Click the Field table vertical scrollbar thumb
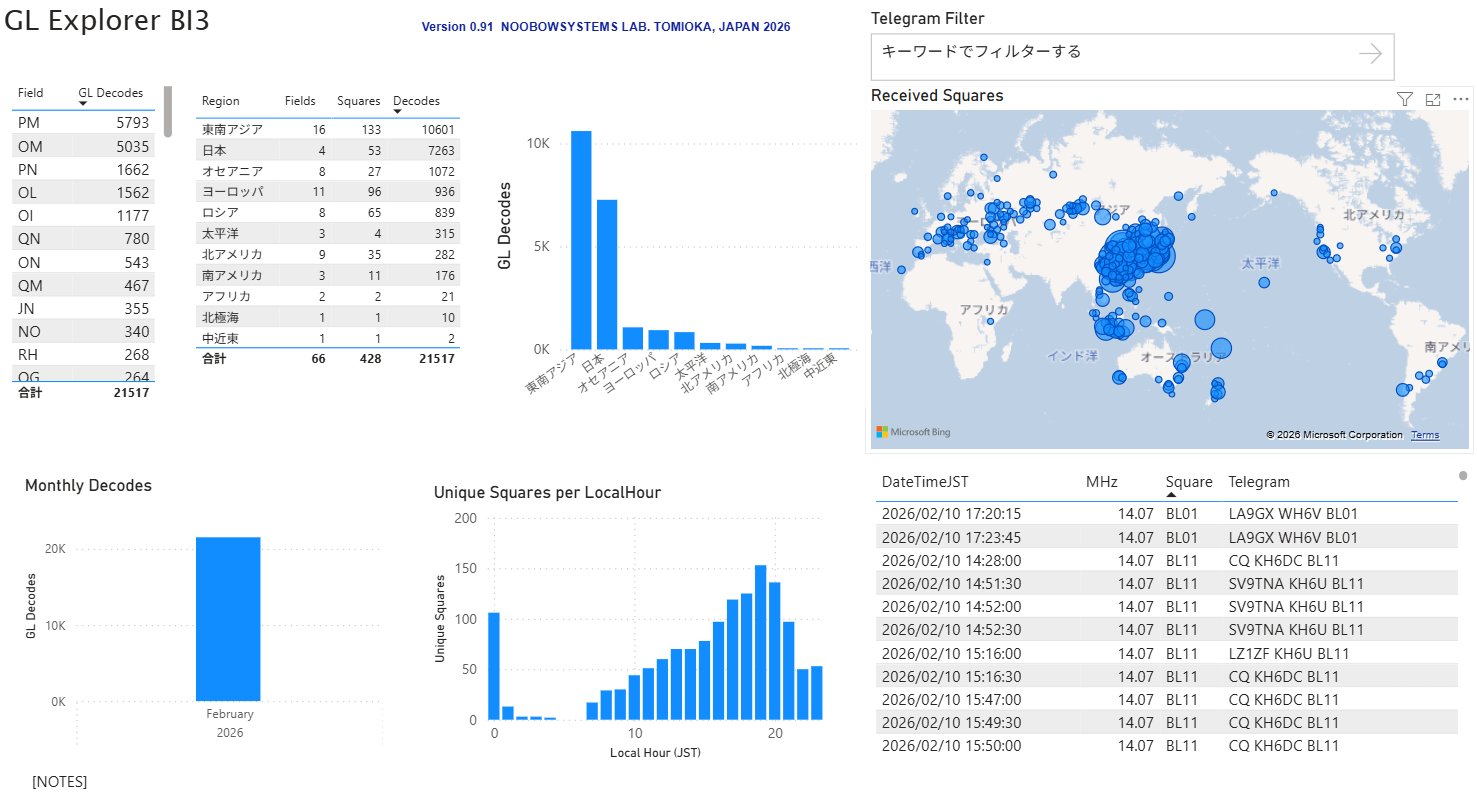This screenshot has height=811, width=1477. [168, 111]
